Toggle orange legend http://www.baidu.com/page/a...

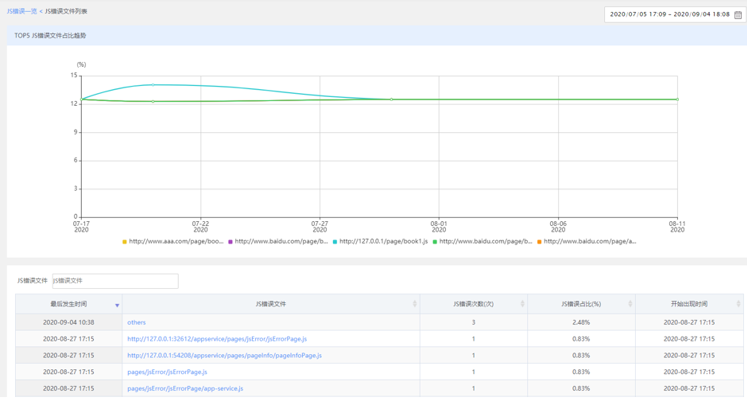[x=586, y=241]
